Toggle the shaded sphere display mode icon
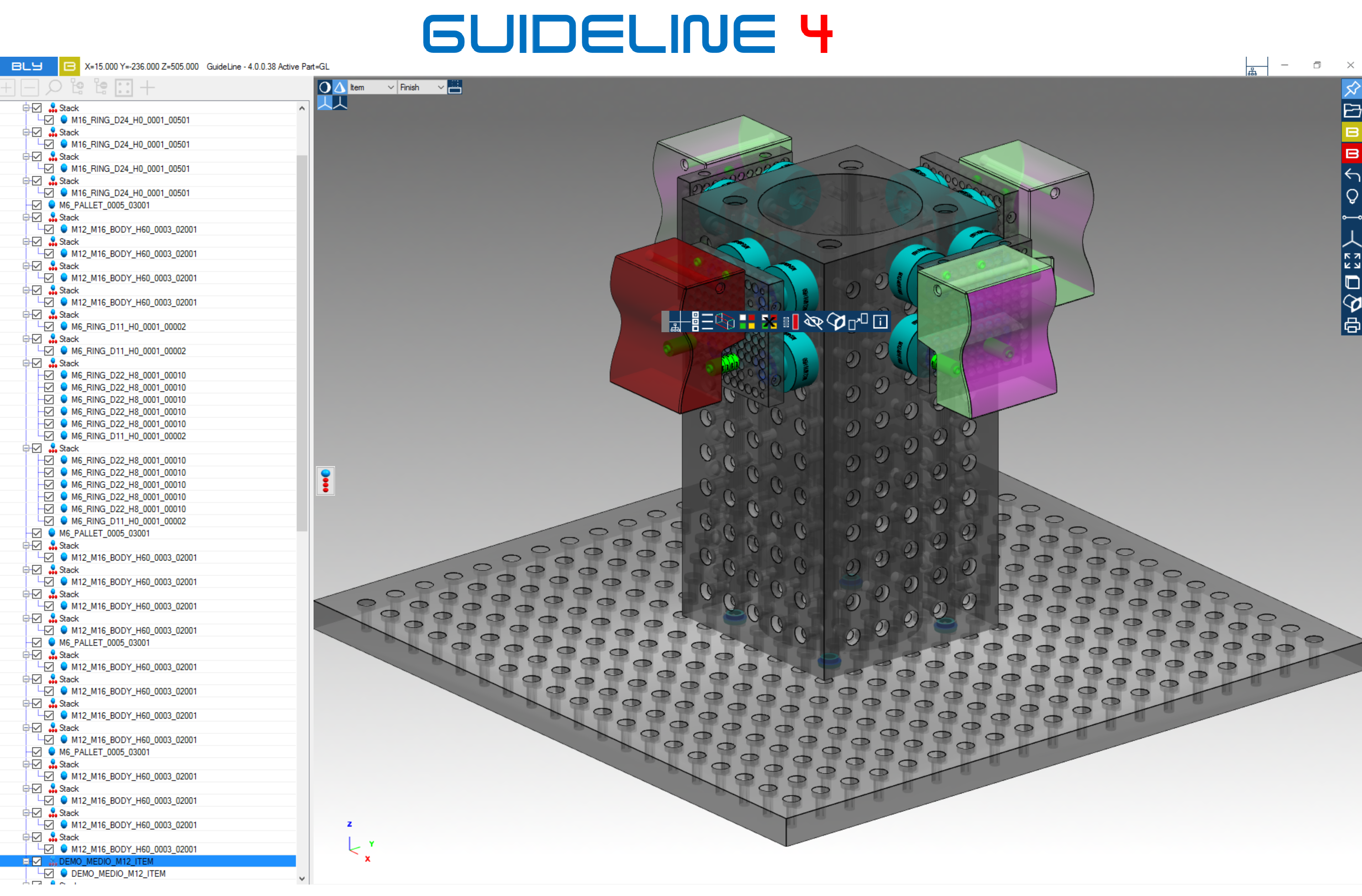The image size is (1362, 896). (325, 87)
